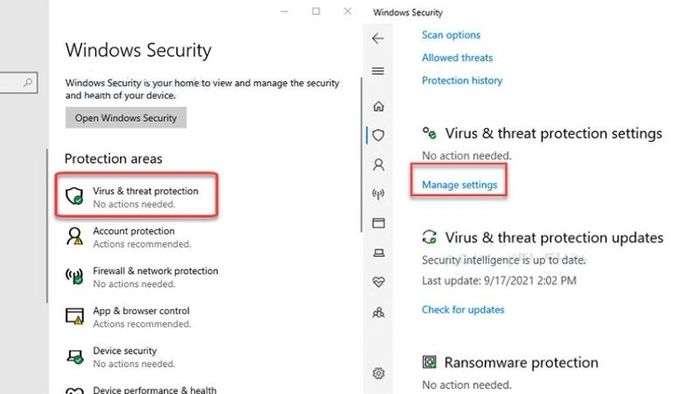Click Manage settings link
The height and width of the screenshot is (394, 700).
(459, 185)
